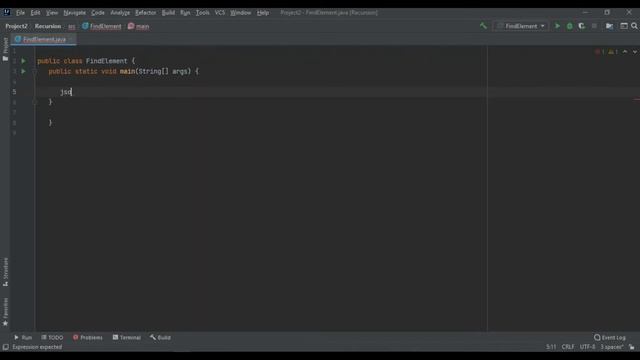Screen dimensions: 640x360
Task: Open the Build menu
Action: [x=168, y=13]
